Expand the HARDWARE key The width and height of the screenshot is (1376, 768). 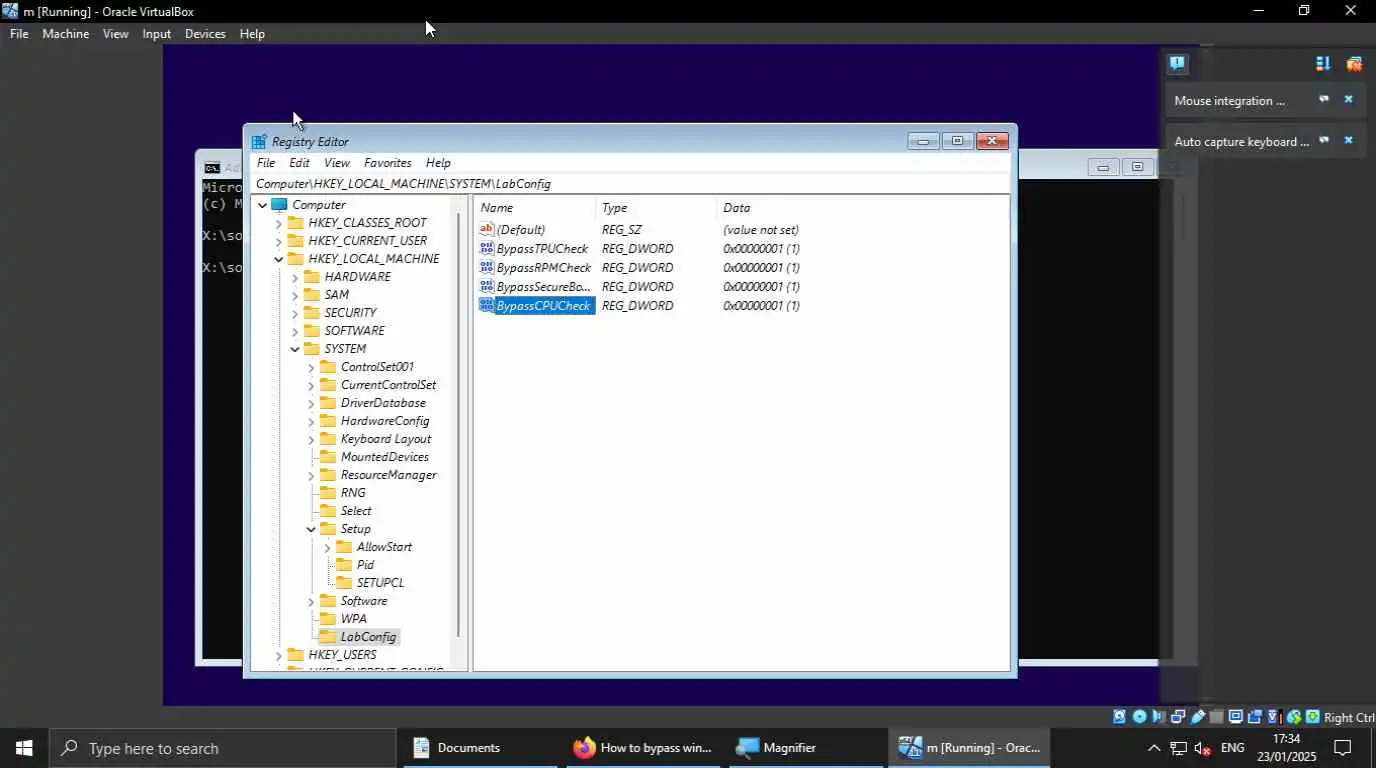[295, 277]
